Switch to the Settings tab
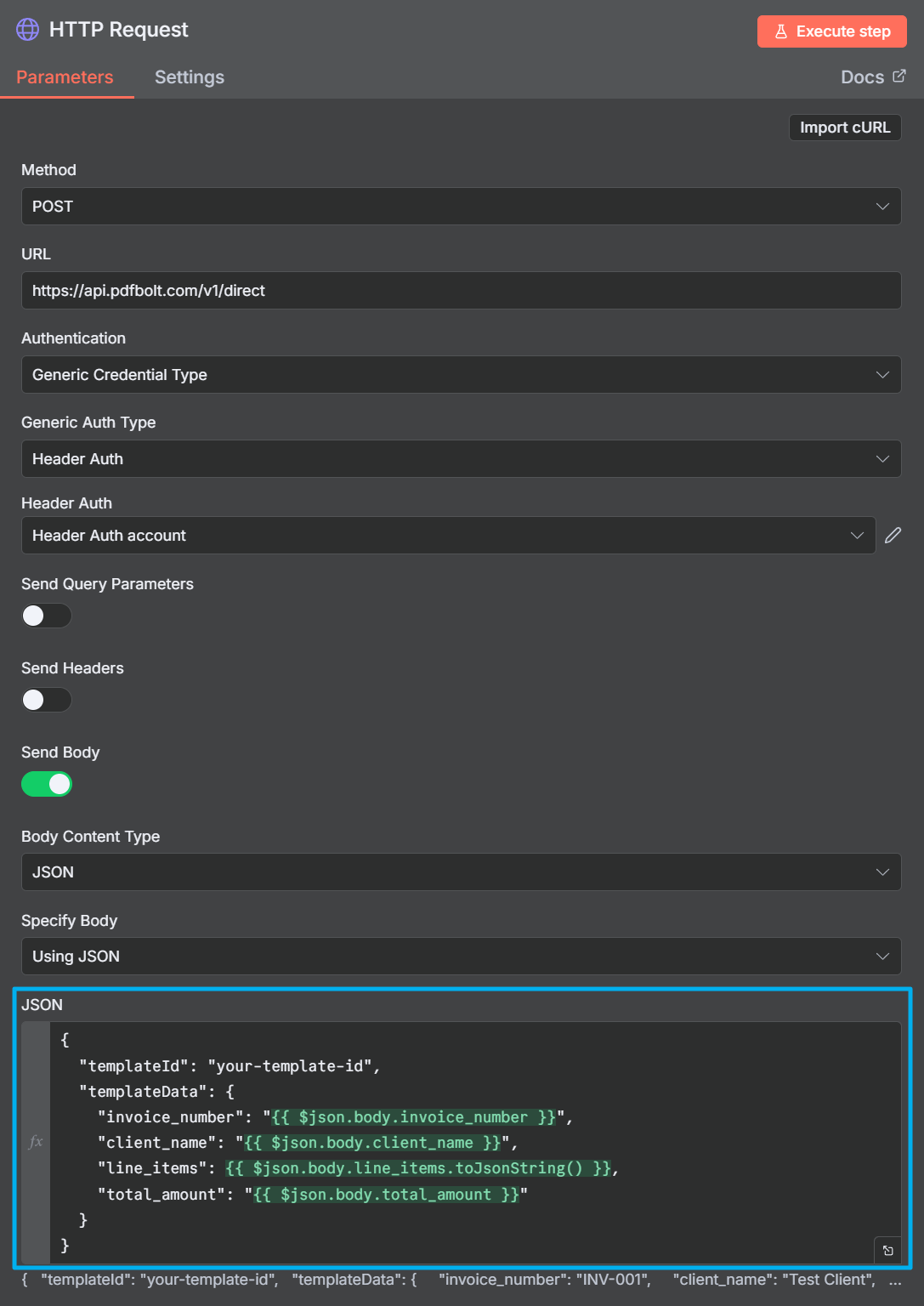924x1306 pixels. (x=189, y=77)
